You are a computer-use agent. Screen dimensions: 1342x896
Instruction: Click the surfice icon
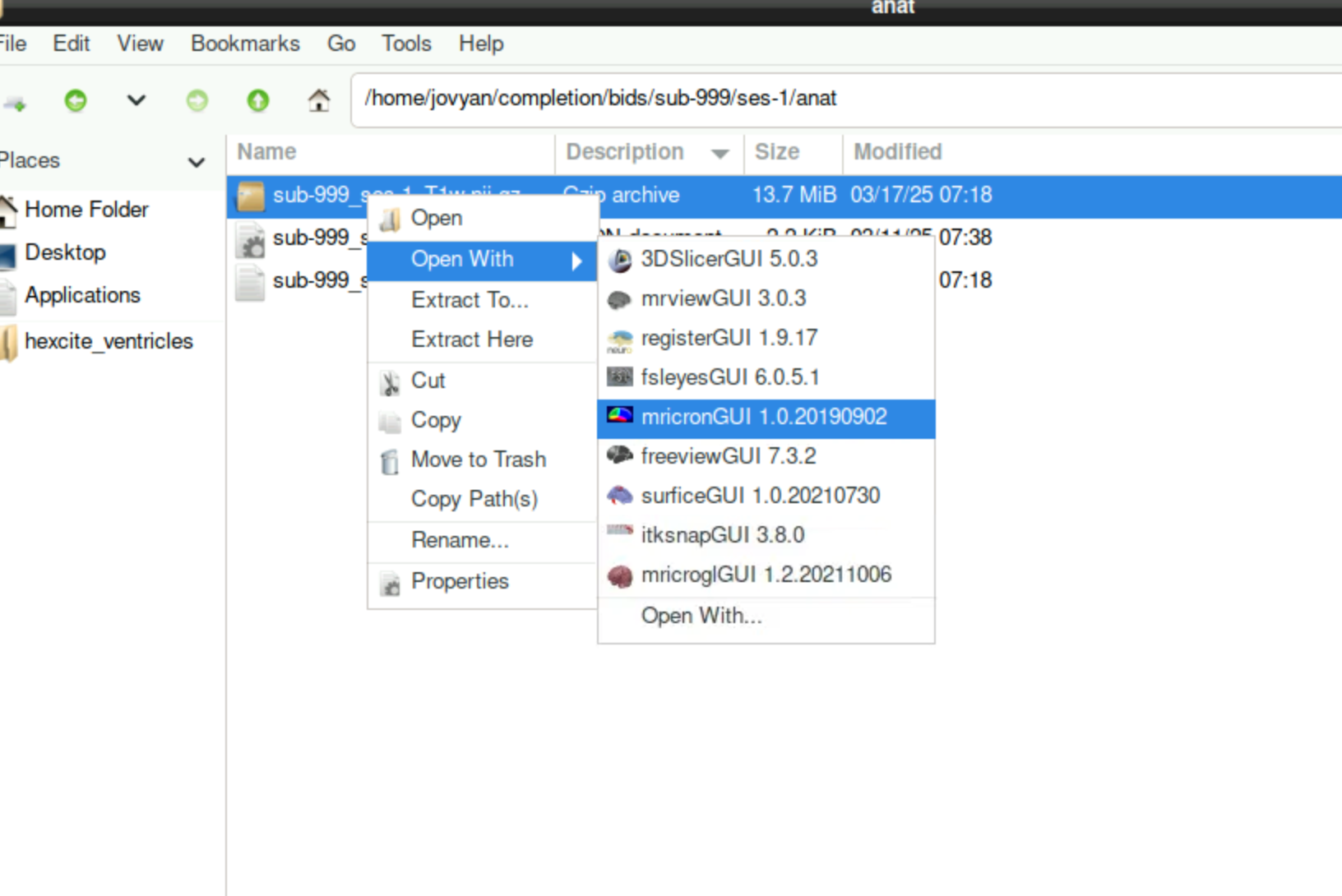[x=620, y=496]
